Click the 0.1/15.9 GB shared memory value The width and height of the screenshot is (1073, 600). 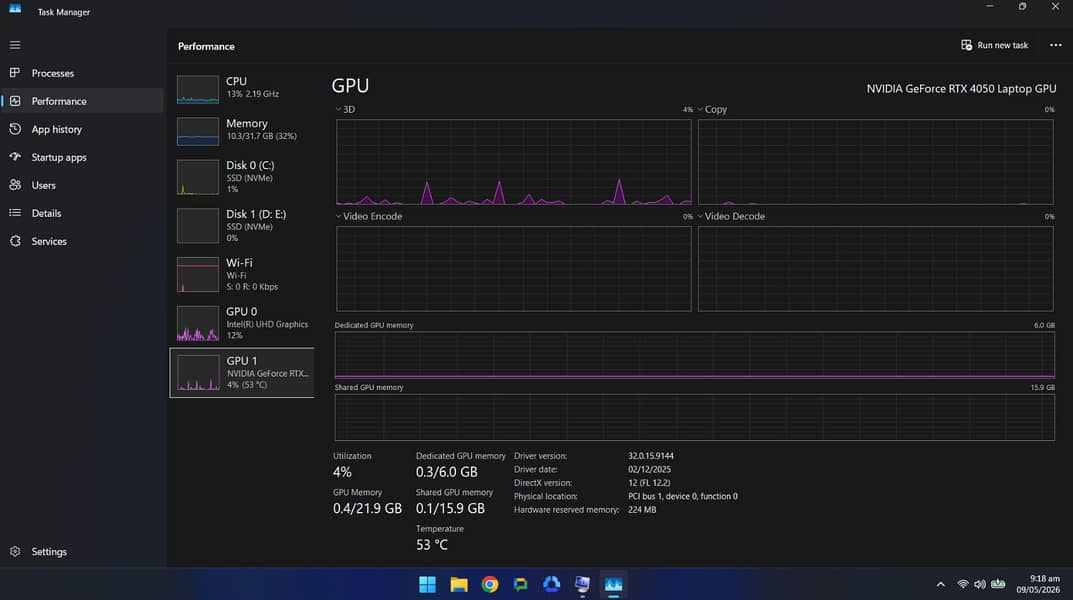coord(450,508)
